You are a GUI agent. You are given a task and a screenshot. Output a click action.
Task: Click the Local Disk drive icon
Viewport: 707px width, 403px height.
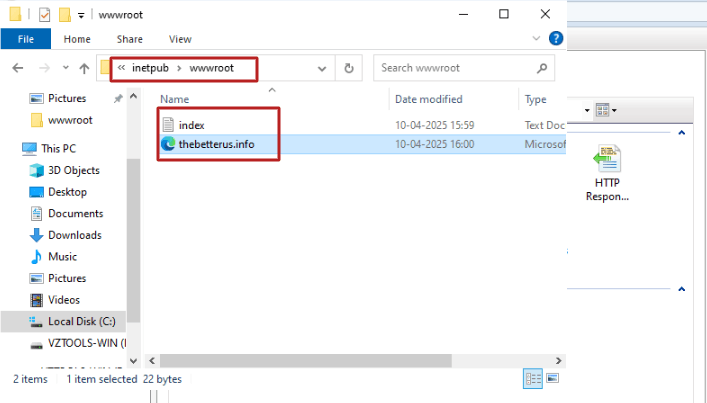coord(36,321)
